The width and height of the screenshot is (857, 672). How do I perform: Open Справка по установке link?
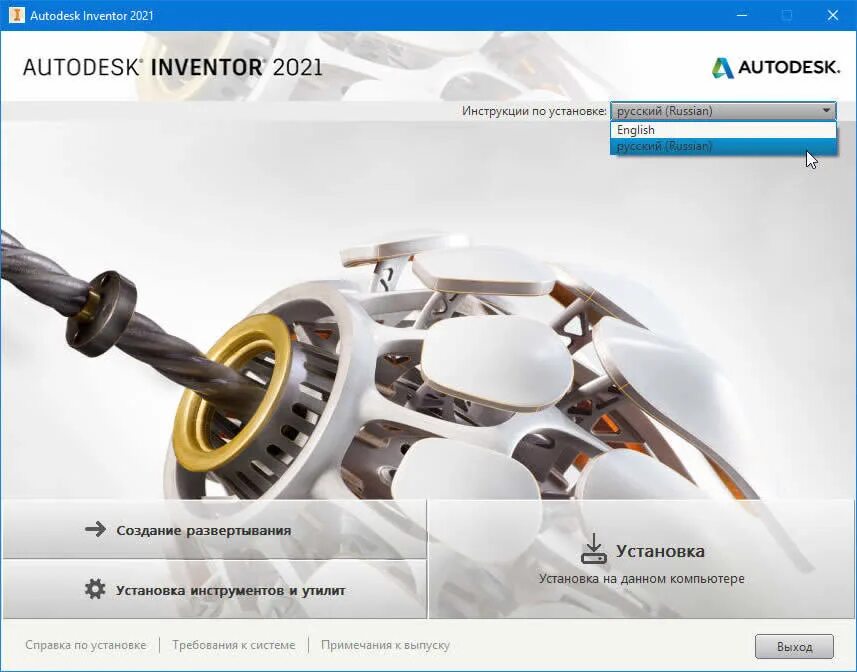click(x=86, y=645)
